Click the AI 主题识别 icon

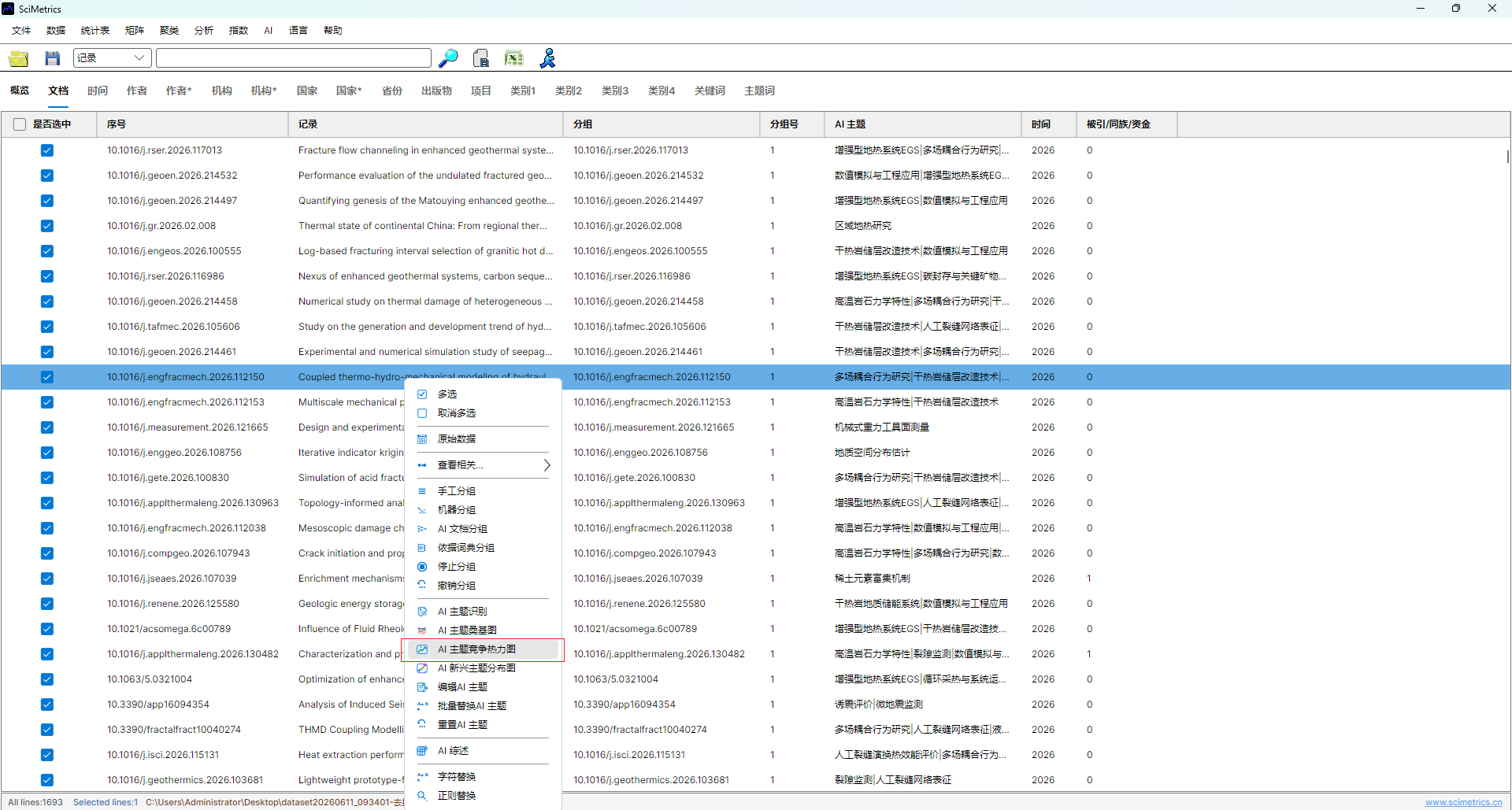click(422, 612)
